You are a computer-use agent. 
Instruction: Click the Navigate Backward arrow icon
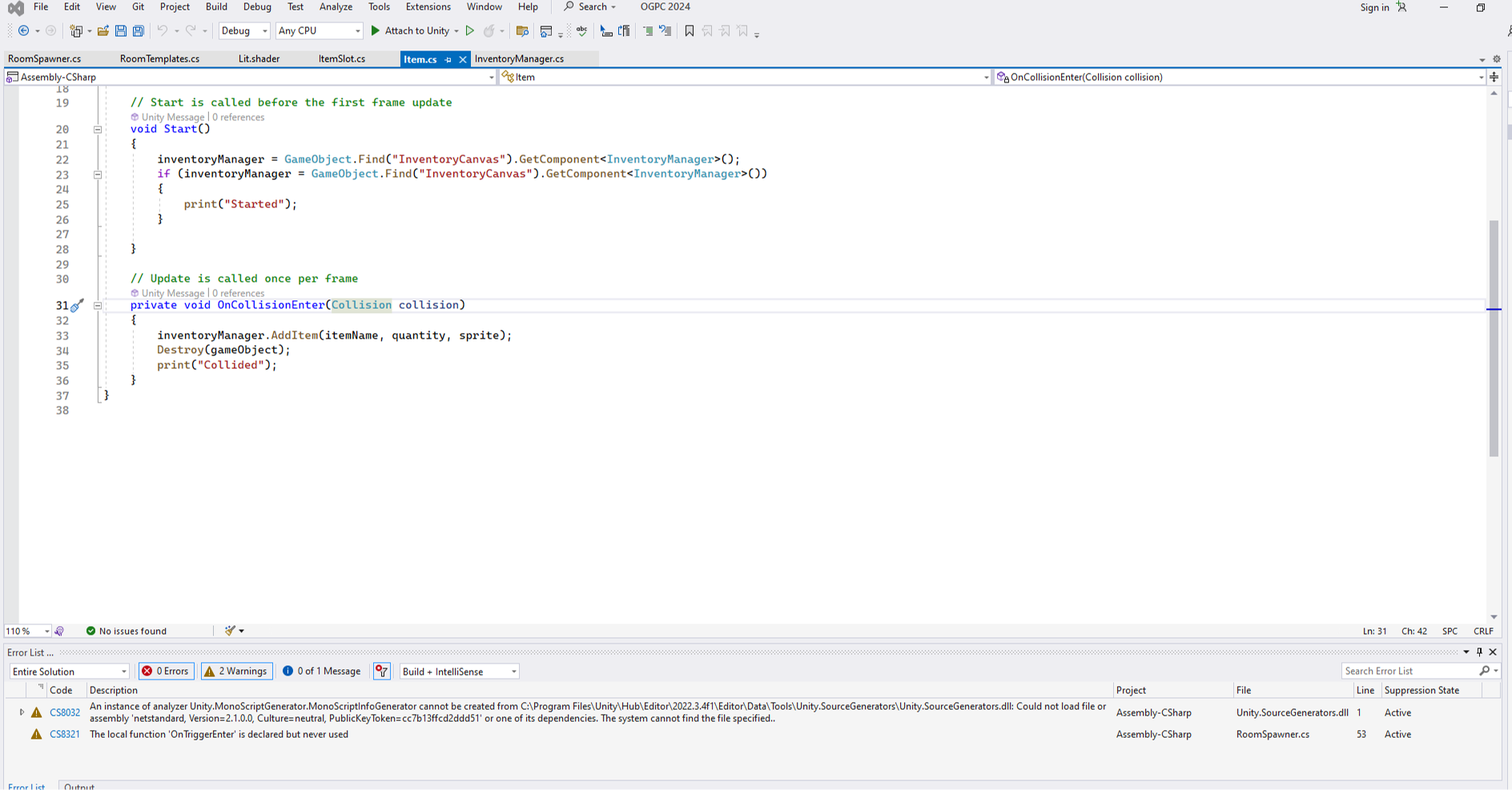pos(23,31)
